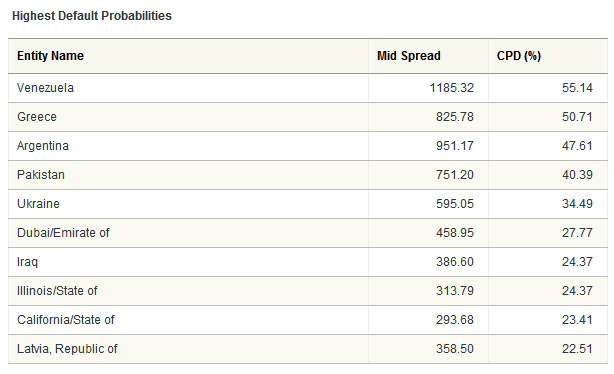Click Latvia's CPD value 22.51
The width and height of the screenshot is (614, 374).
pyautogui.click(x=577, y=349)
